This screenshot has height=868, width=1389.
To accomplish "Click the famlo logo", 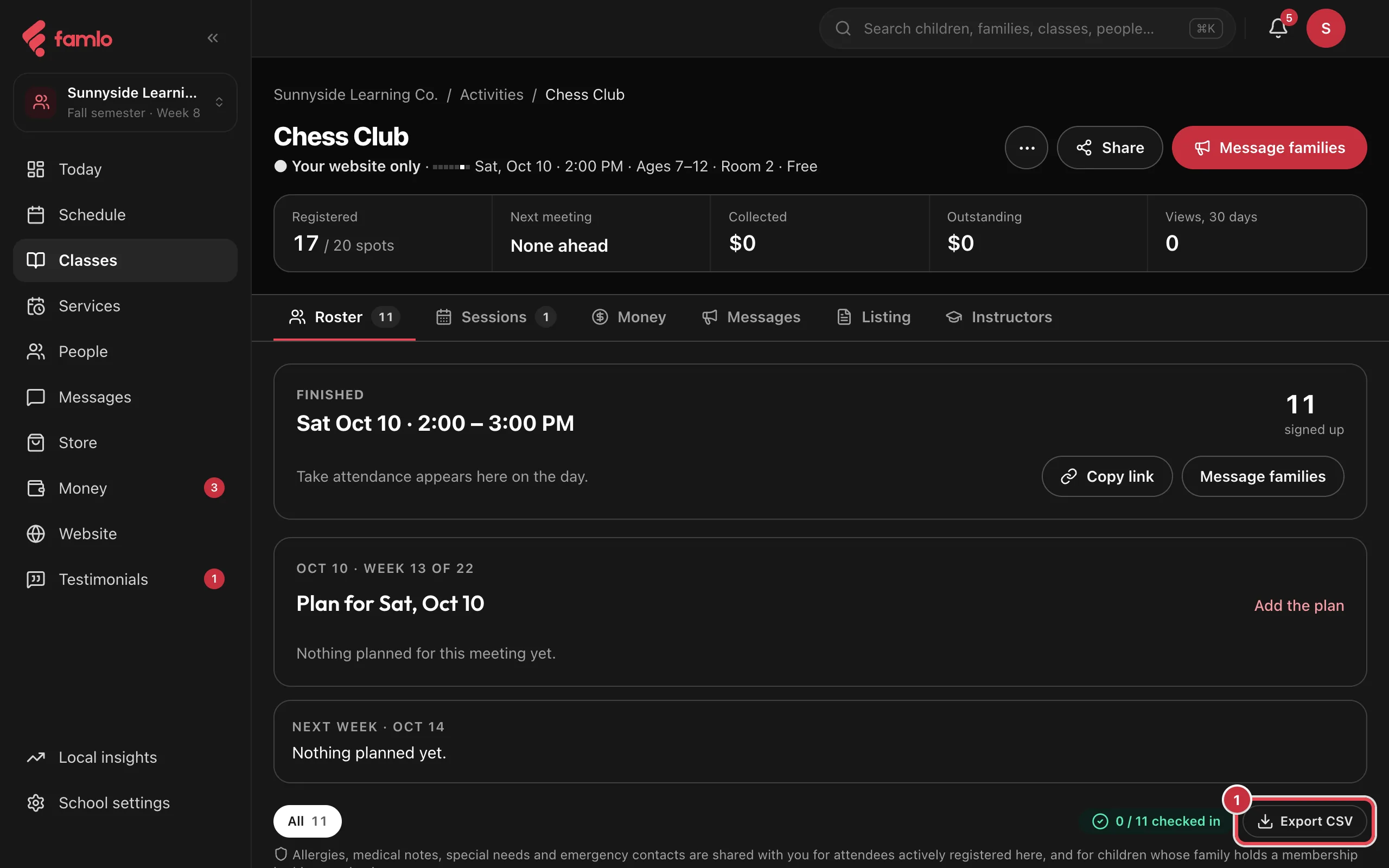I will click(67, 39).
